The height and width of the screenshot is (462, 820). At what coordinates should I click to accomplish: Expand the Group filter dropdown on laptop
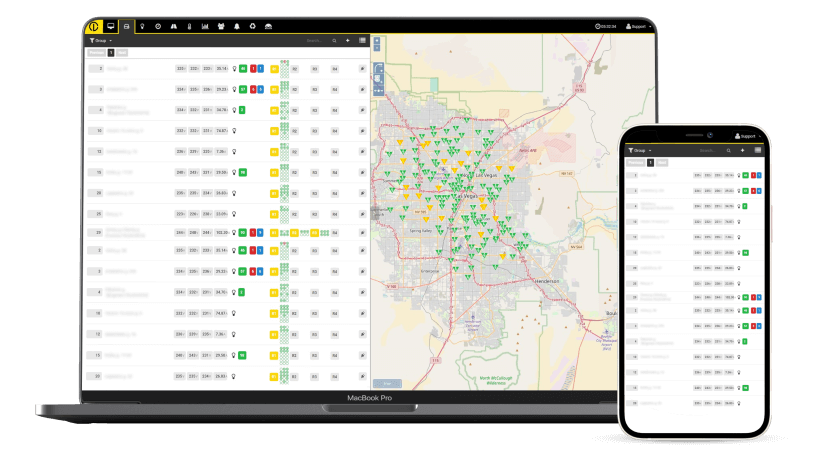coord(100,41)
